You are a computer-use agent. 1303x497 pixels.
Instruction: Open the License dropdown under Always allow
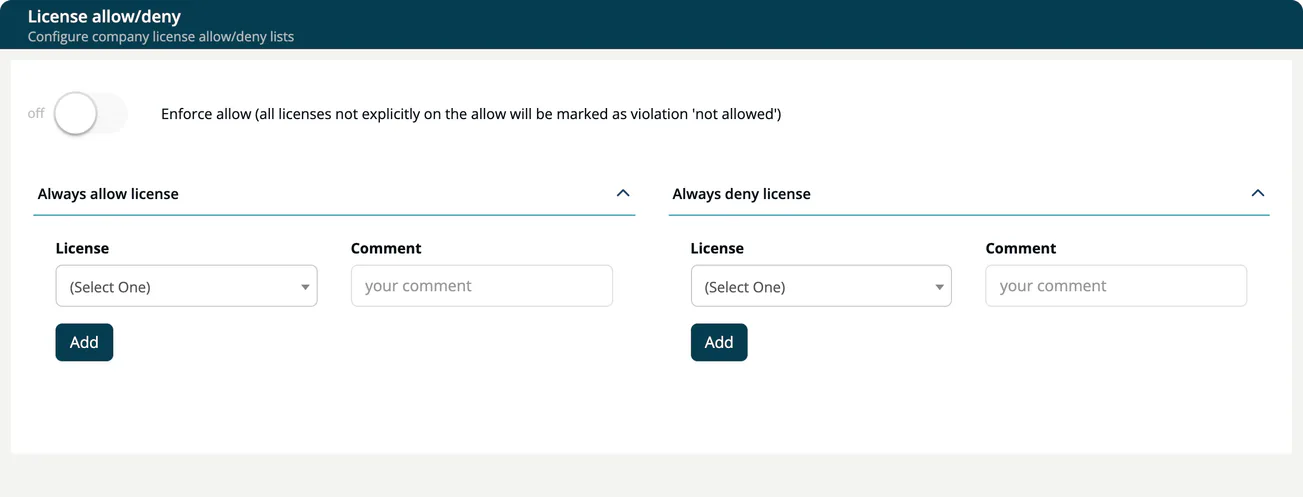coord(187,286)
